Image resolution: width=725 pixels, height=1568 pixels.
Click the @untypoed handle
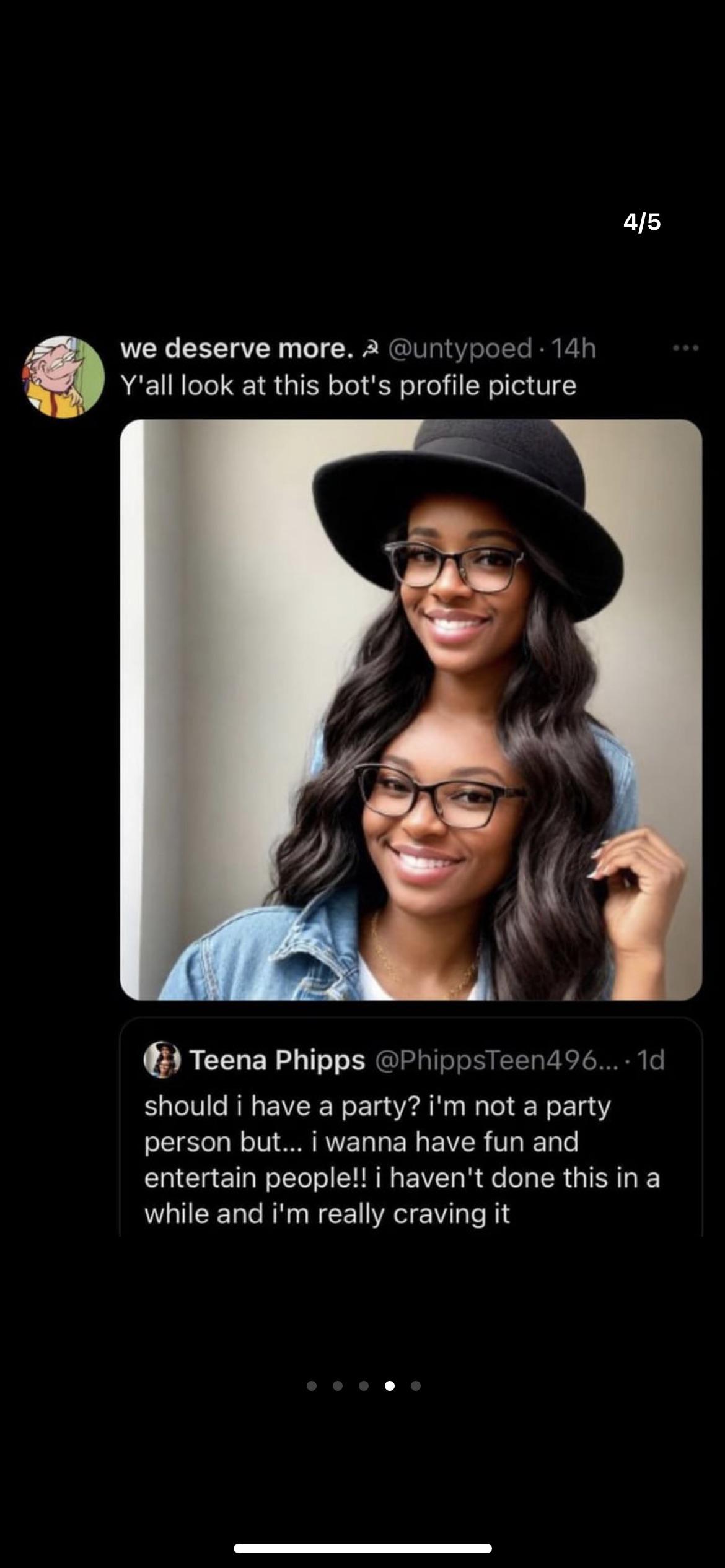pyautogui.click(x=460, y=349)
